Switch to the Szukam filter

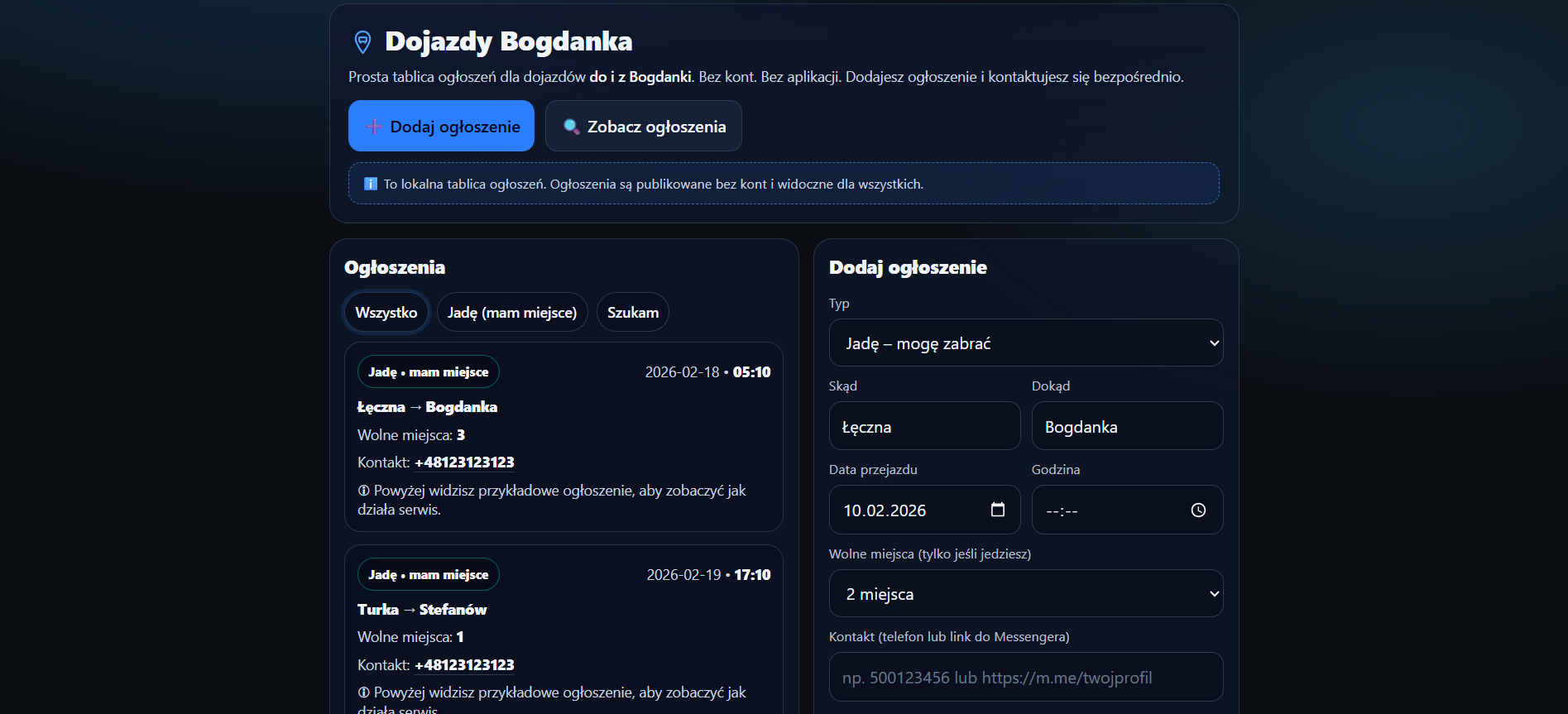click(633, 312)
